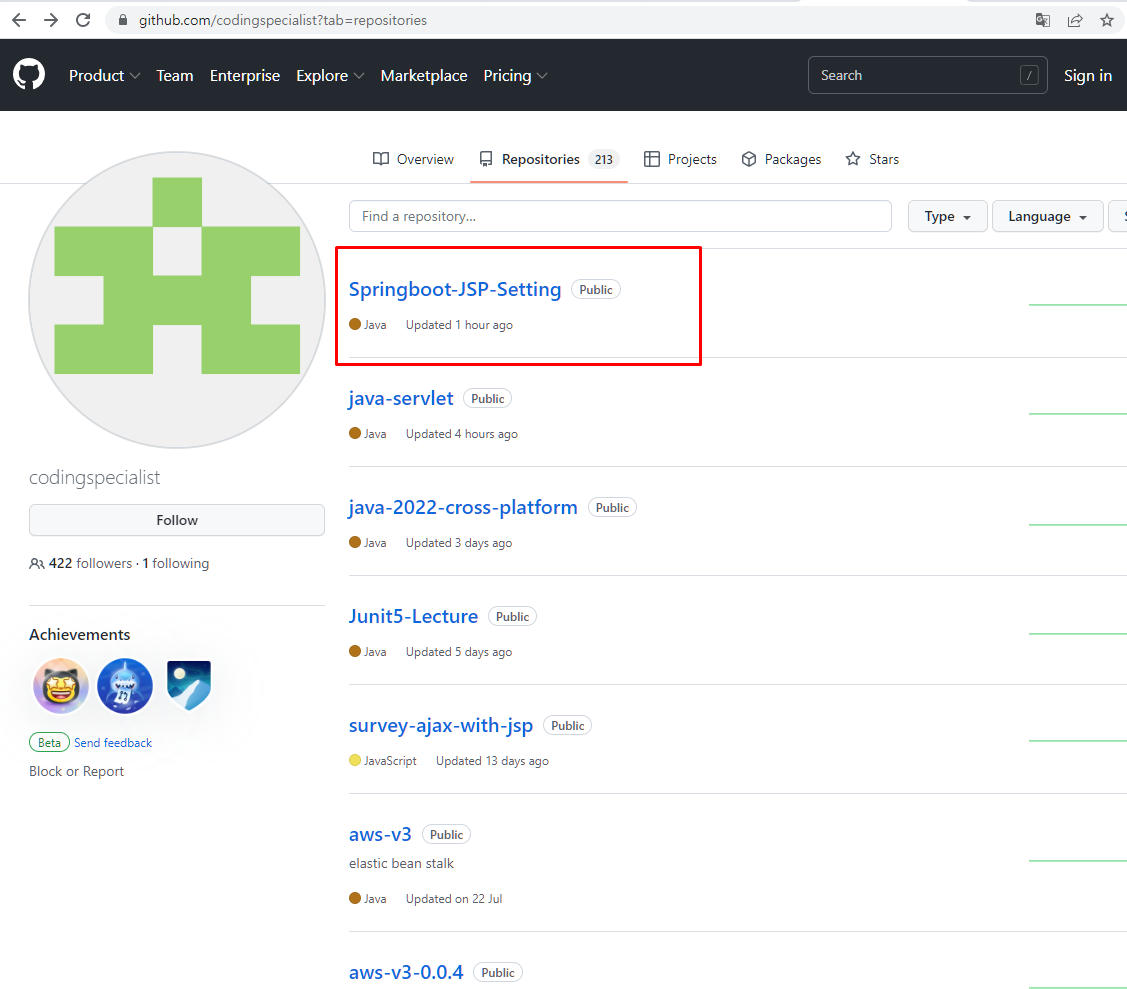Click Send feedback link

(x=113, y=742)
